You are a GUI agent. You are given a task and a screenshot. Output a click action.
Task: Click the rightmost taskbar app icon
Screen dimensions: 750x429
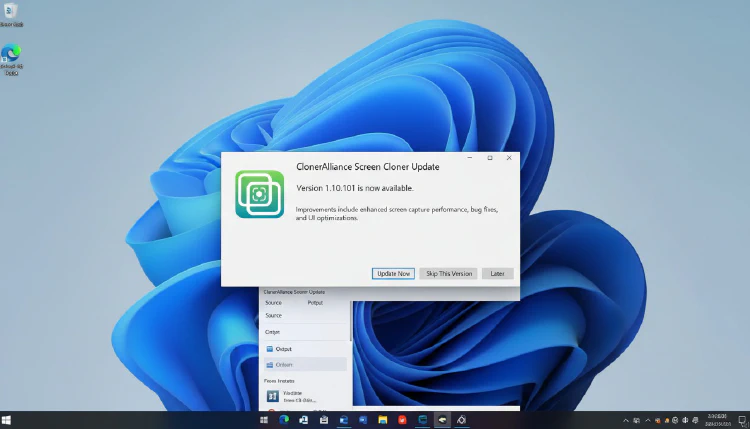click(x=461, y=420)
